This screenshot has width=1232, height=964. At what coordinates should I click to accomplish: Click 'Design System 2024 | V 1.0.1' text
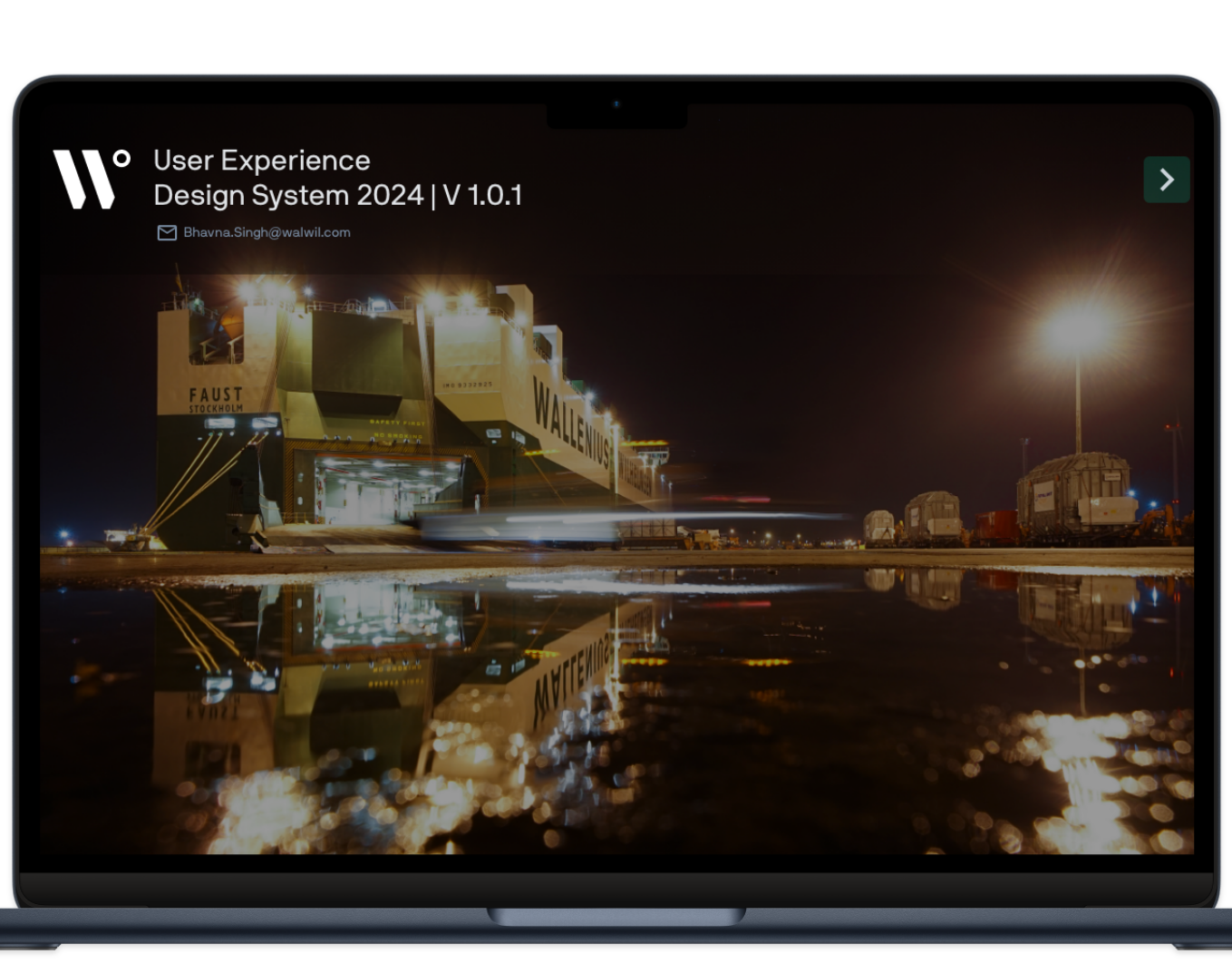[338, 195]
